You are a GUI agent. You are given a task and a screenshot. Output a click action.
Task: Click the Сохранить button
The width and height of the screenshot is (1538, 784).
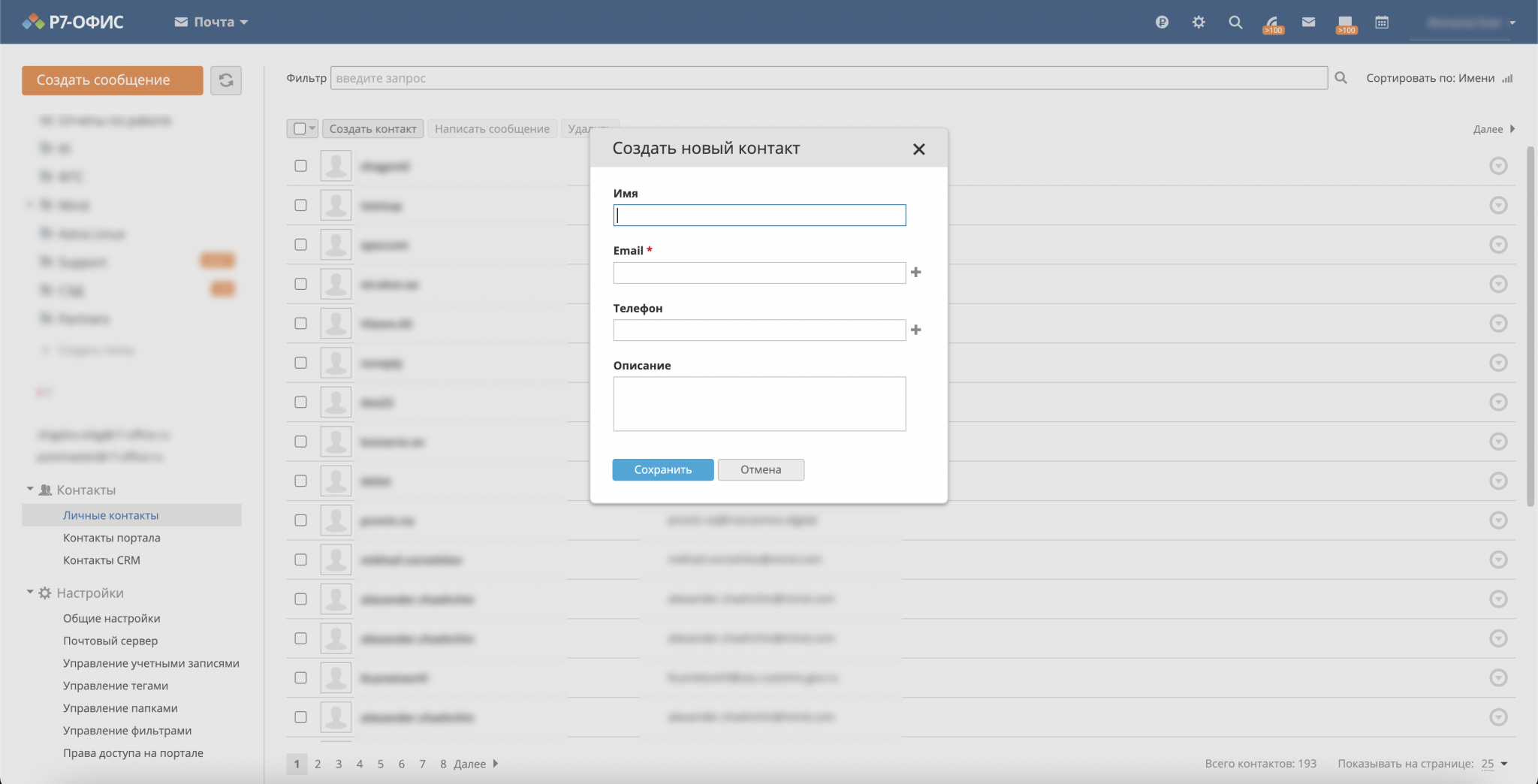(x=662, y=470)
